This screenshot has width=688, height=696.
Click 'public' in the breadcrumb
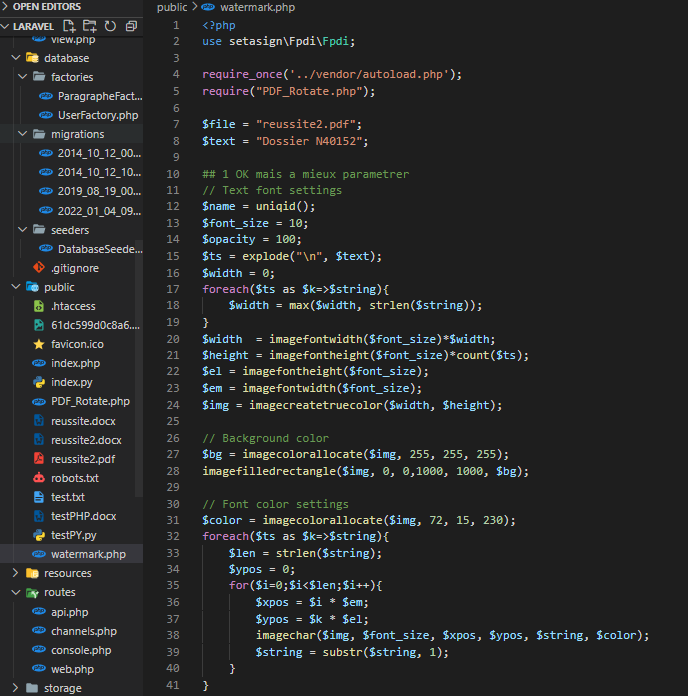click(x=172, y=7)
